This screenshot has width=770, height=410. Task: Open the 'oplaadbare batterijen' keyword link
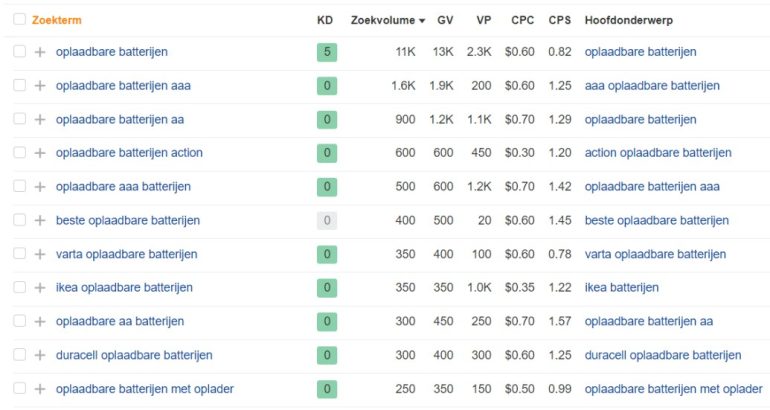coord(111,52)
